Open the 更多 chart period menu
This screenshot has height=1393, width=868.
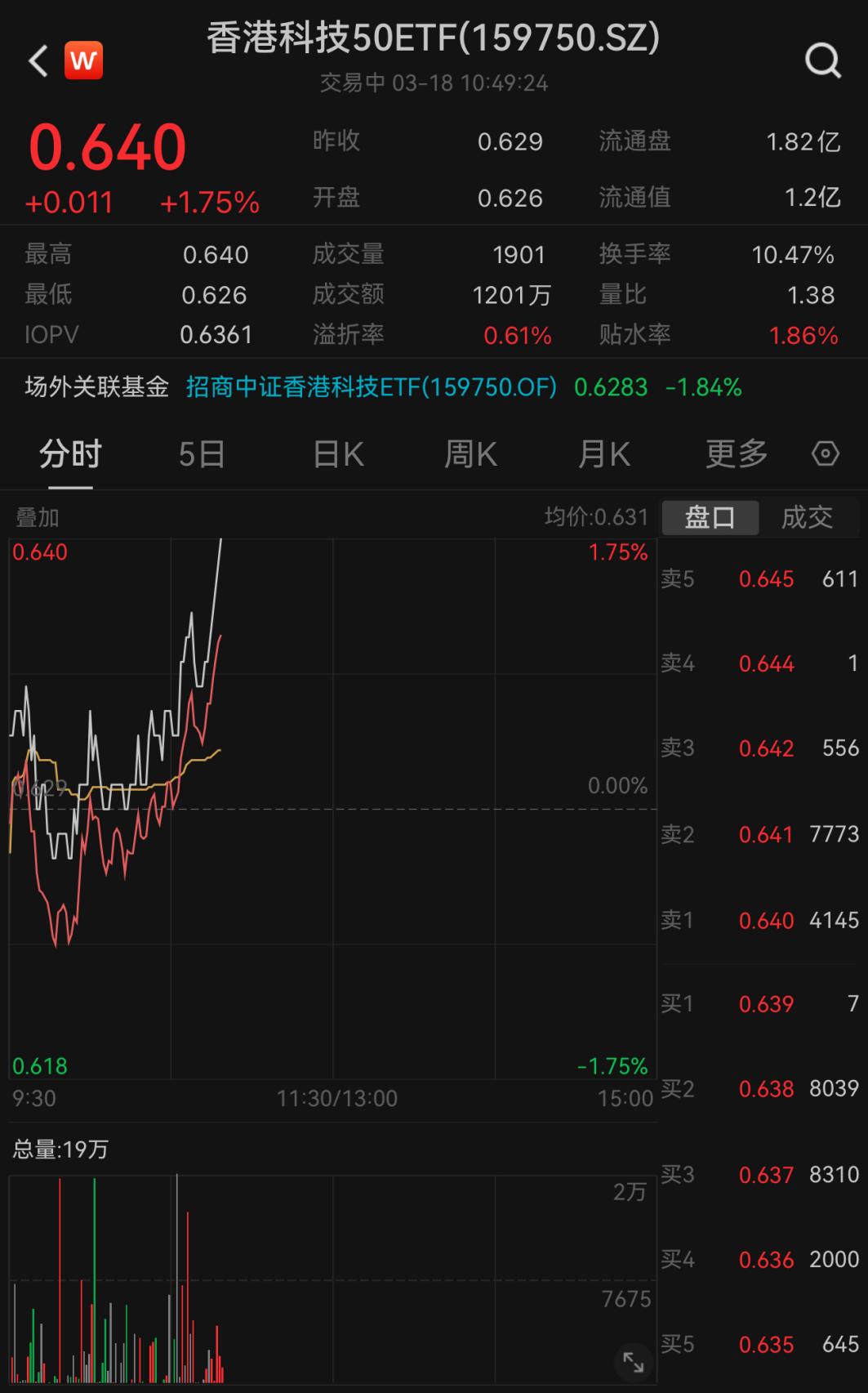(x=737, y=454)
